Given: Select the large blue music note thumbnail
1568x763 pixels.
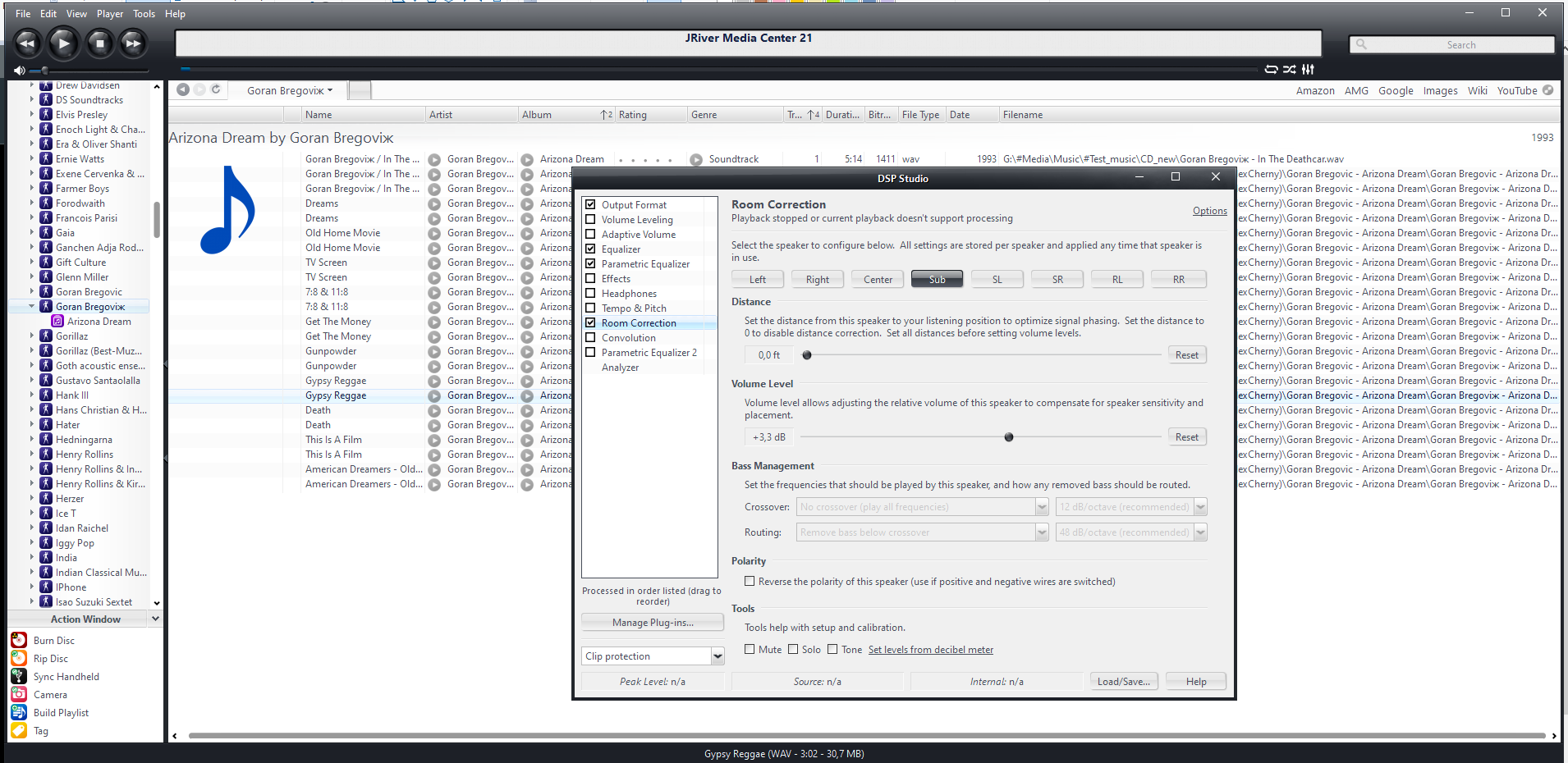Looking at the screenshot, I should pos(227,210).
